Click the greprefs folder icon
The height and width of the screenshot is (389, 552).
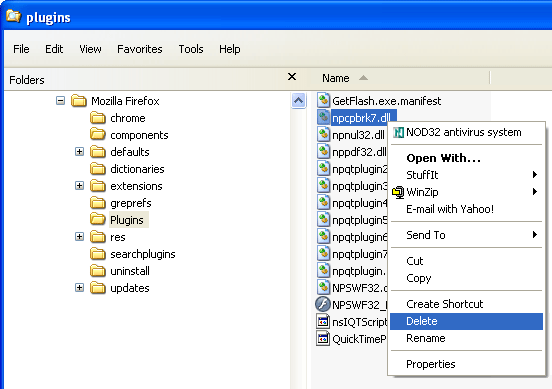[98, 203]
